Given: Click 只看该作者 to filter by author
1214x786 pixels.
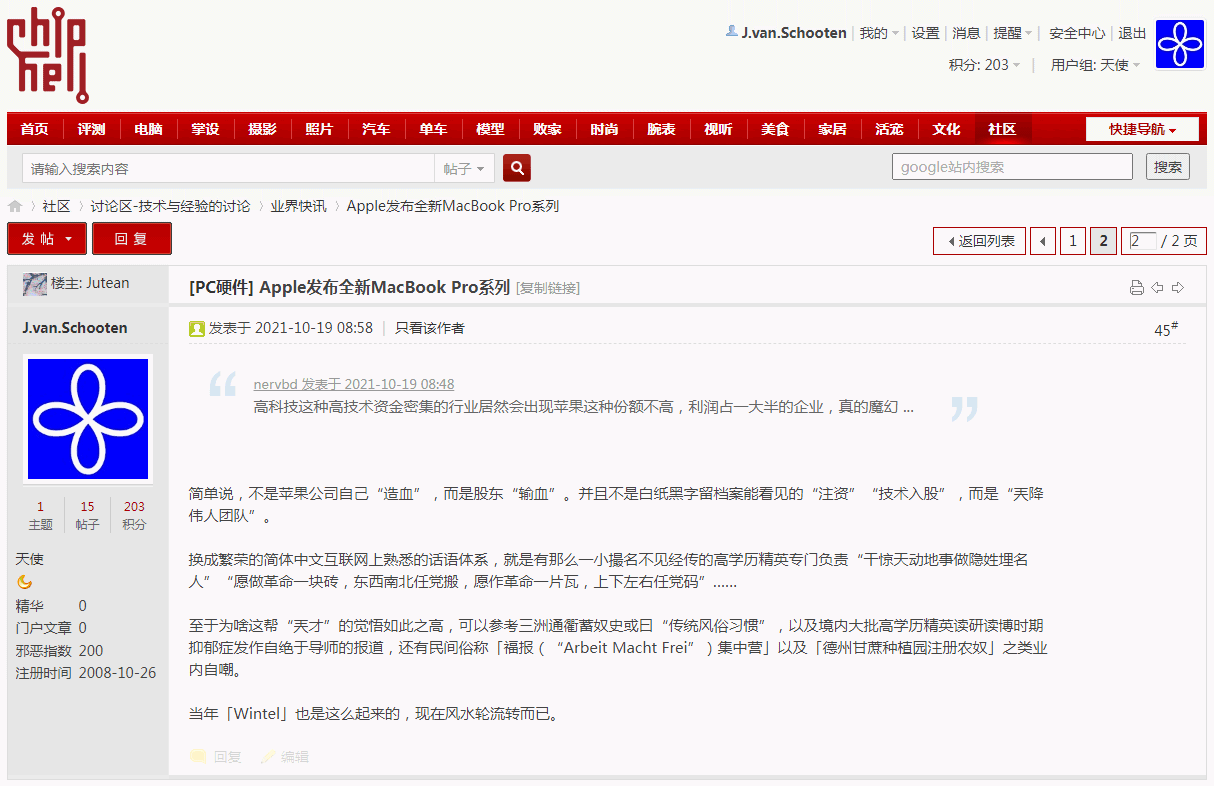Looking at the screenshot, I should point(430,328).
